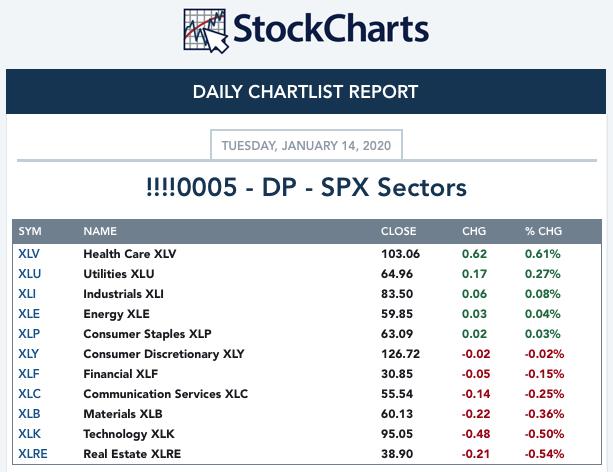Open the XLK symbol link

29,434
